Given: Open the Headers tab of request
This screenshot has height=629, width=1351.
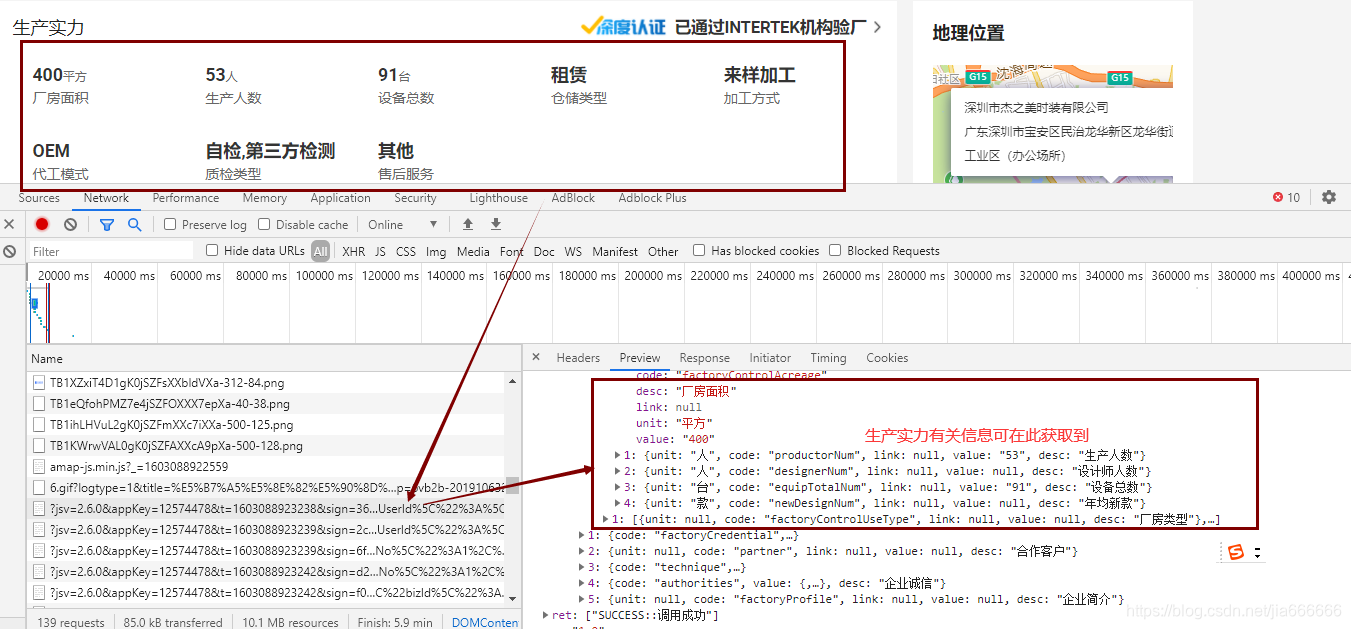Looking at the screenshot, I should point(578,358).
